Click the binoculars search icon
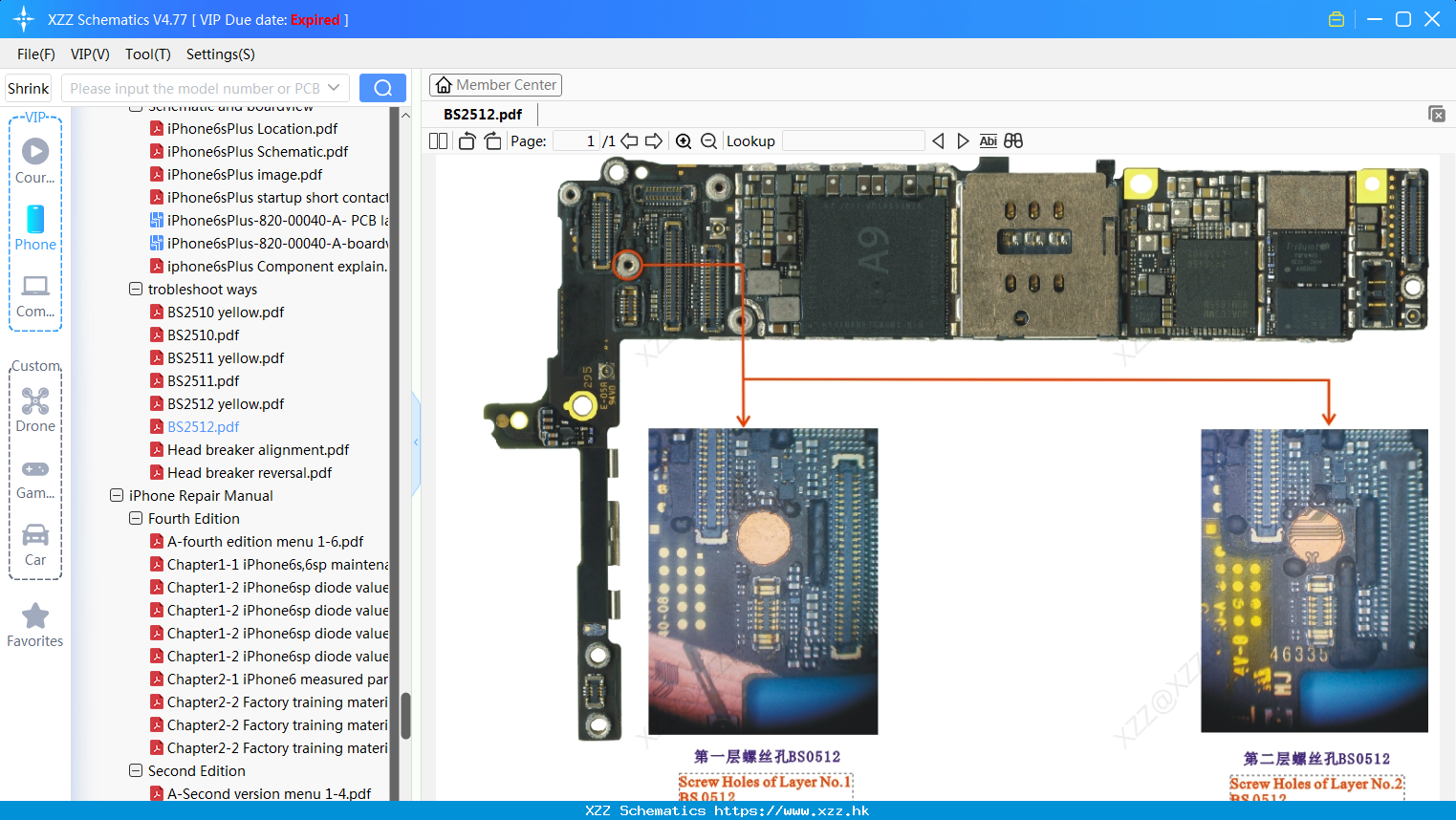Image resolution: width=1456 pixels, height=820 pixels. click(1013, 141)
